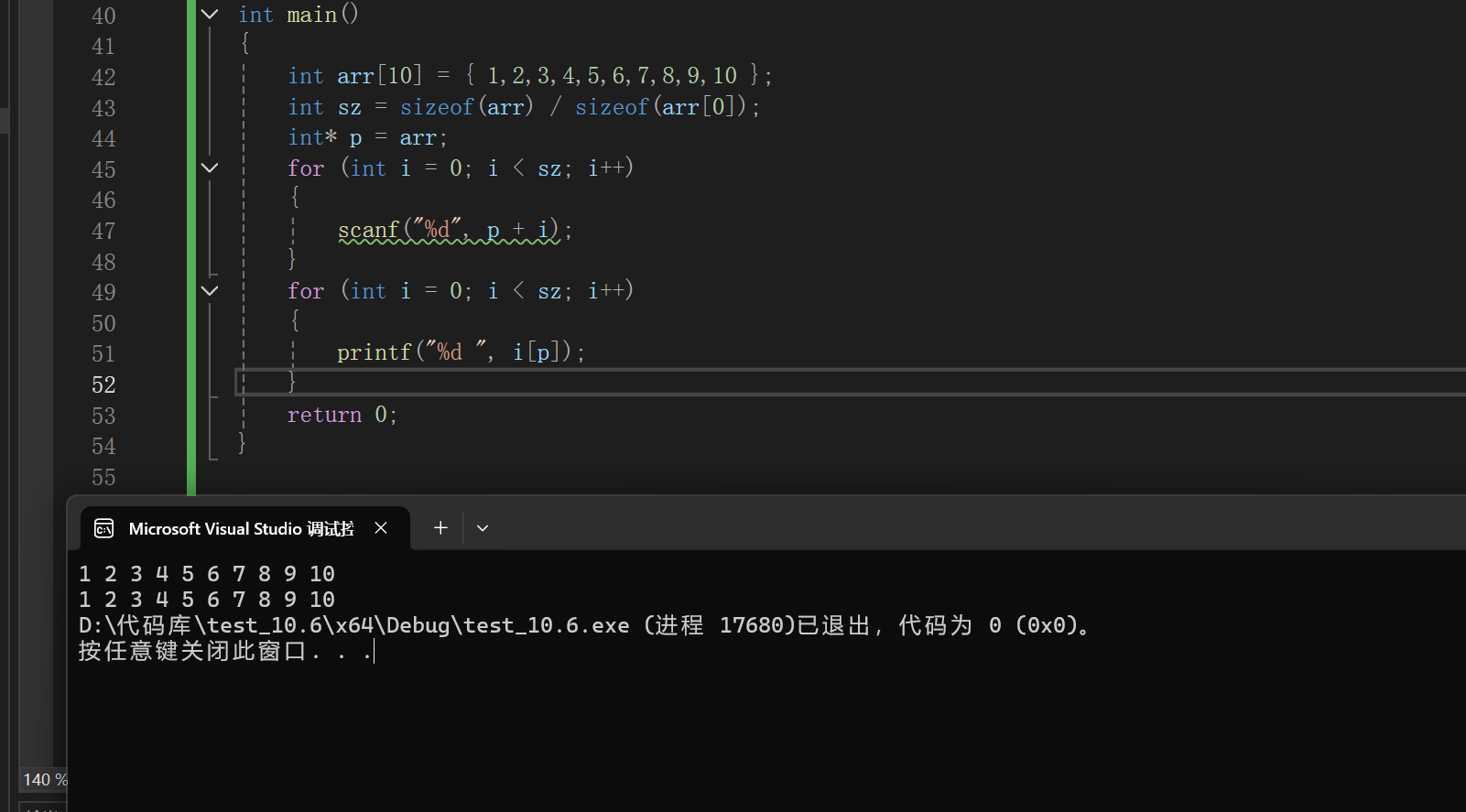Close the Microsoft Visual Studio debug console tab

point(381,528)
